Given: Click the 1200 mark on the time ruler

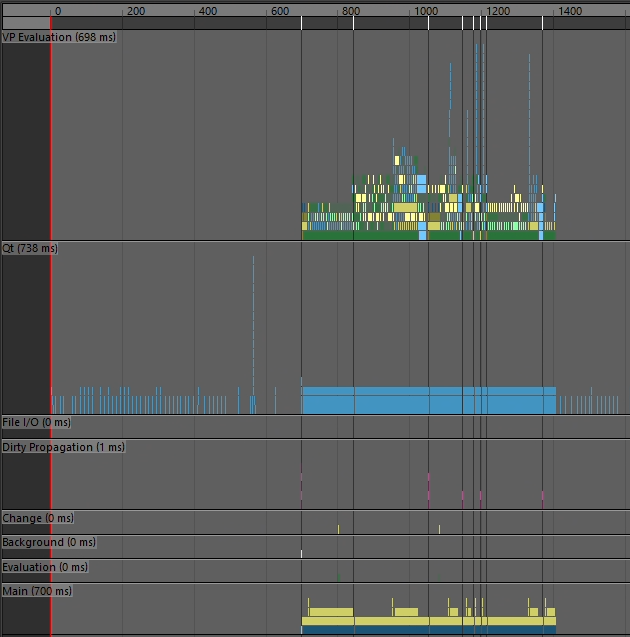Looking at the screenshot, I should tap(498, 11).
